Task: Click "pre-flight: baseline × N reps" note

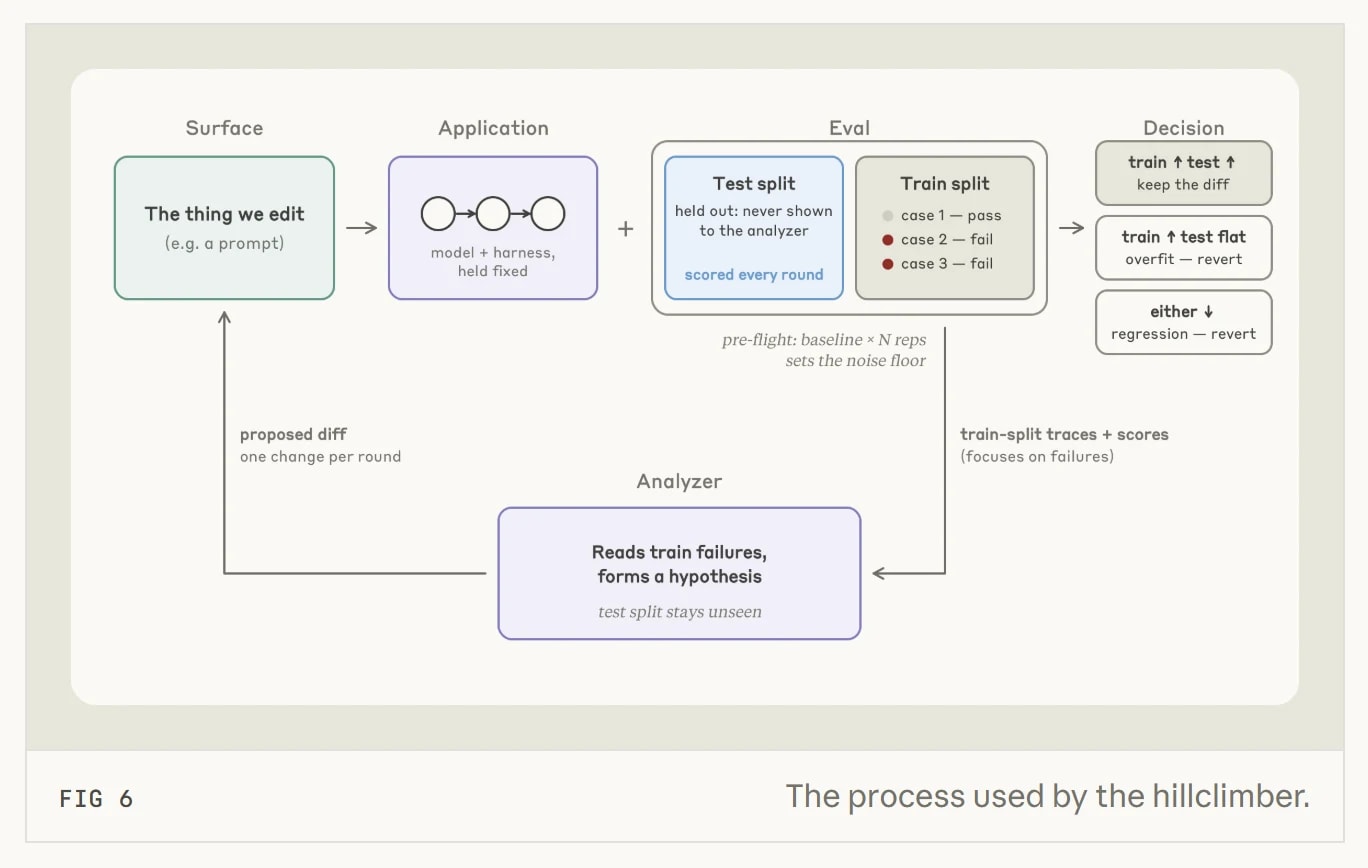Action: (x=824, y=340)
